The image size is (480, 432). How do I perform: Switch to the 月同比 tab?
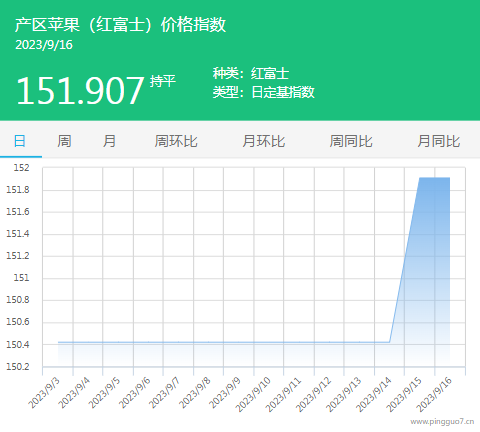click(439, 141)
